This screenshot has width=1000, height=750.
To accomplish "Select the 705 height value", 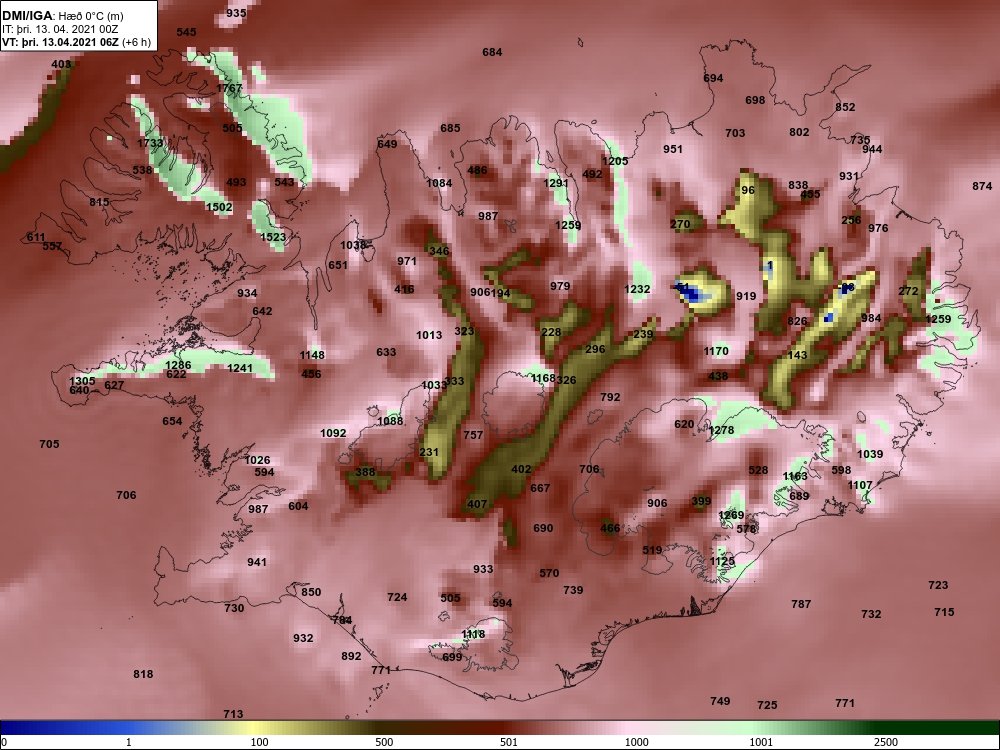I will pos(49,443).
